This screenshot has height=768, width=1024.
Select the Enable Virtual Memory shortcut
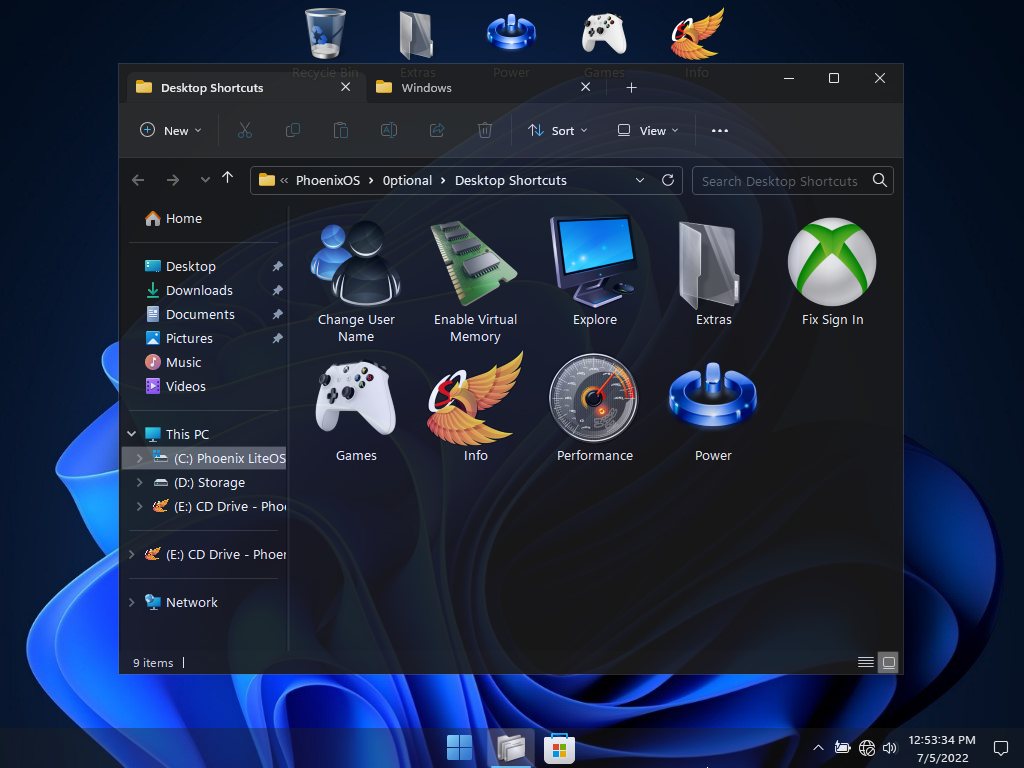point(475,281)
